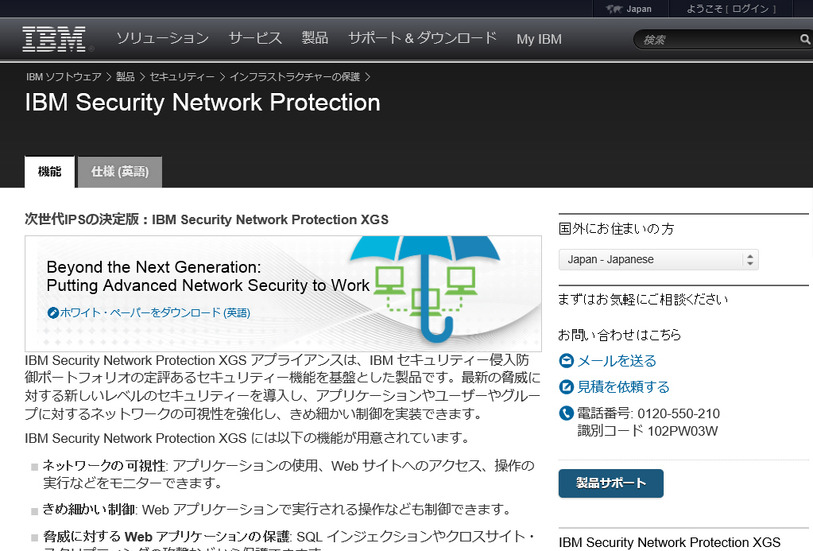
Task: Switch to the 仕様 (英語) tab
Action: tap(119, 172)
